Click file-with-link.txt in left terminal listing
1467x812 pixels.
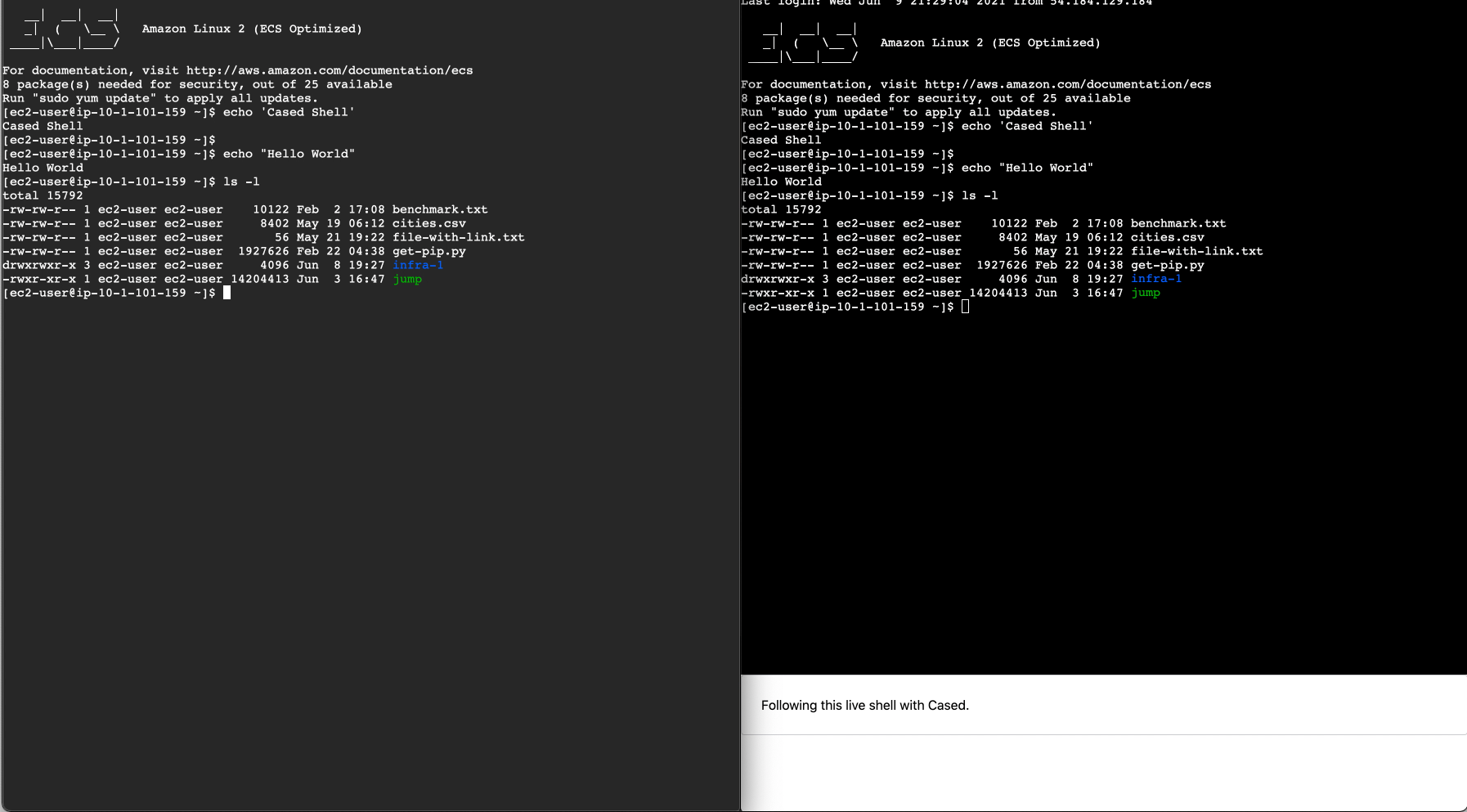click(459, 237)
